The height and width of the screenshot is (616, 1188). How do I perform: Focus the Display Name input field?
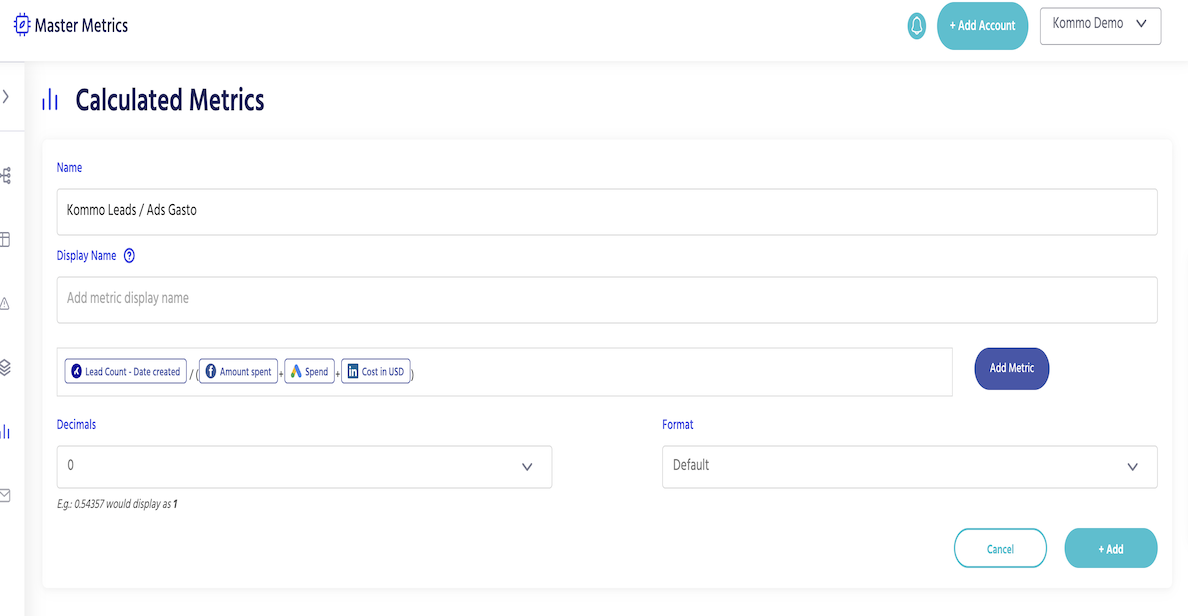[x=606, y=299]
